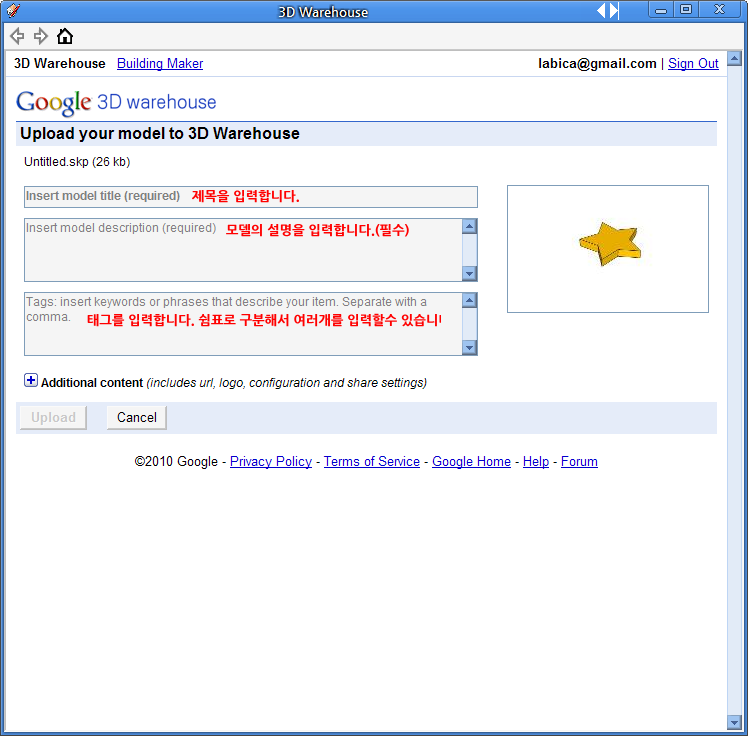Image resolution: width=748 pixels, height=736 pixels.
Task: Click the labica@gmail.com account text
Action: pos(597,63)
